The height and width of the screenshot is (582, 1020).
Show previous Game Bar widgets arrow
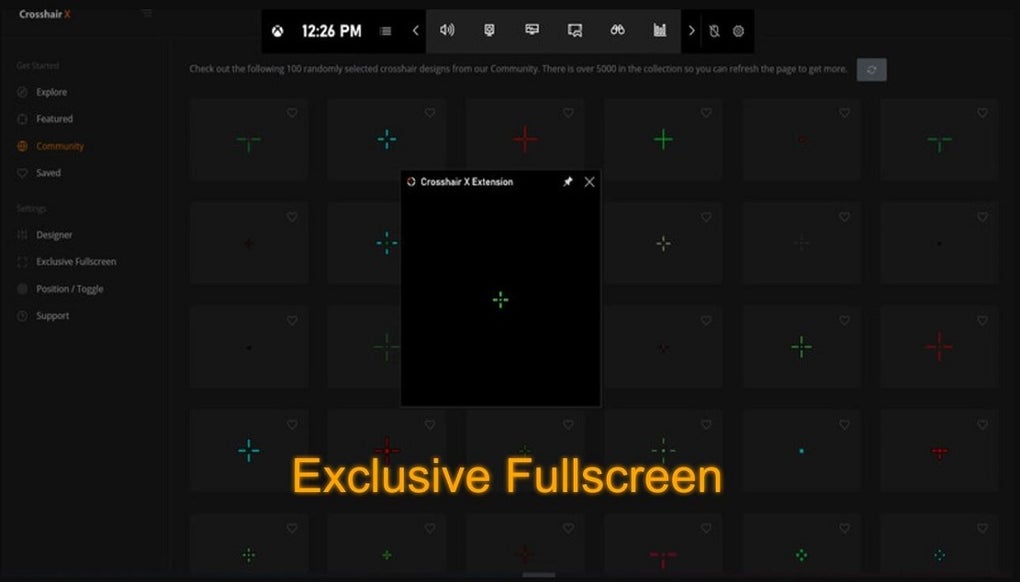pos(416,31)
